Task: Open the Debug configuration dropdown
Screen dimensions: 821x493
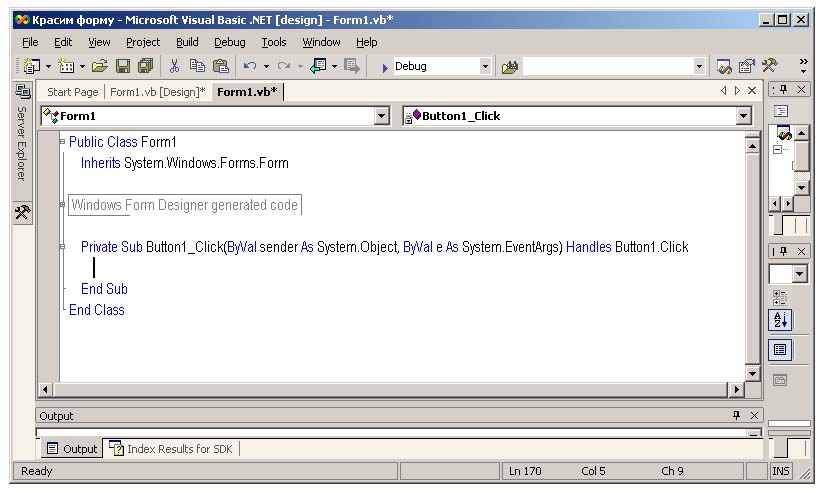Action: coord(485,66)
